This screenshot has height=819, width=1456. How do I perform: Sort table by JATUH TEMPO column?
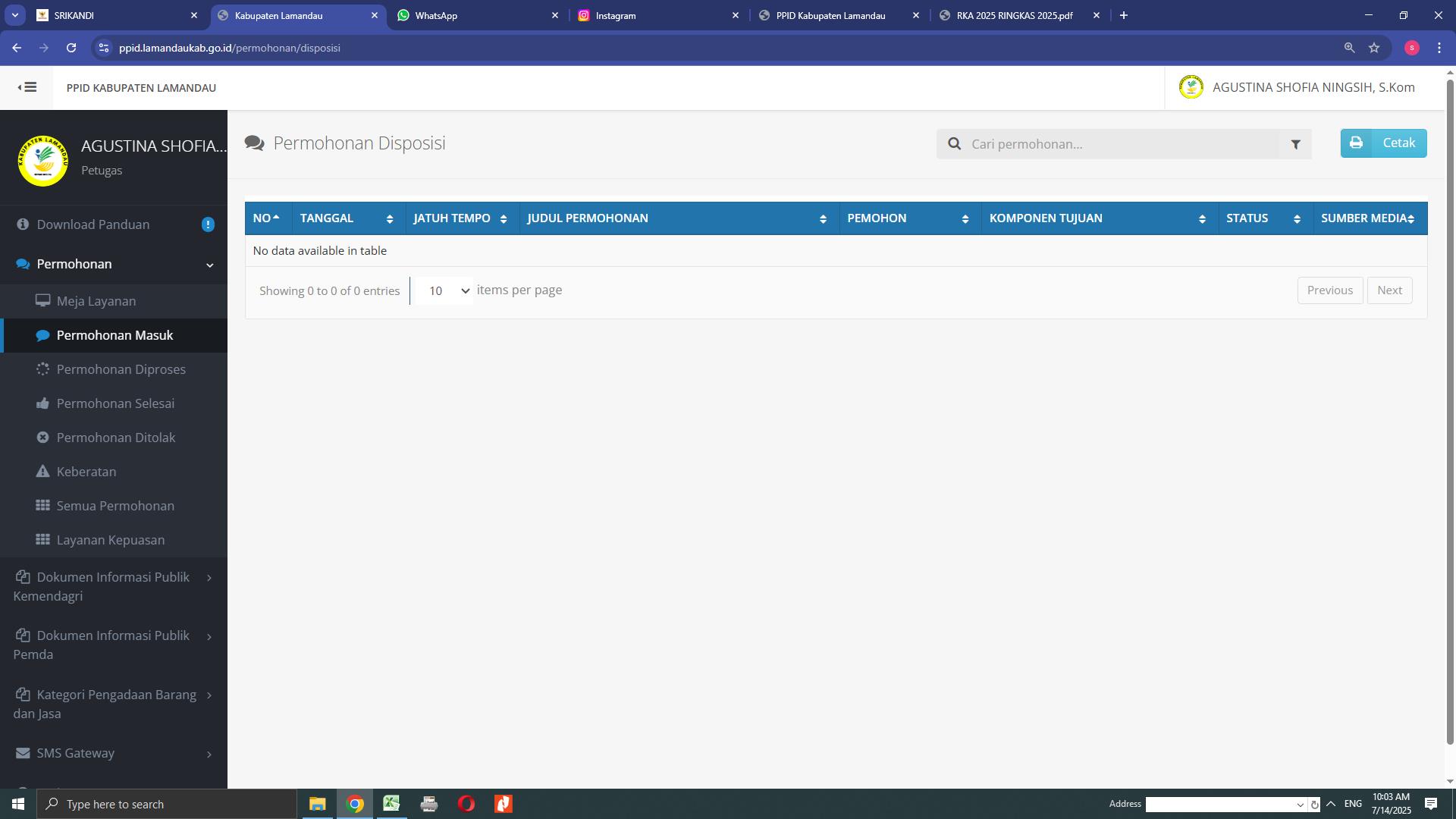pyautogui.click(x=463, y=218)
